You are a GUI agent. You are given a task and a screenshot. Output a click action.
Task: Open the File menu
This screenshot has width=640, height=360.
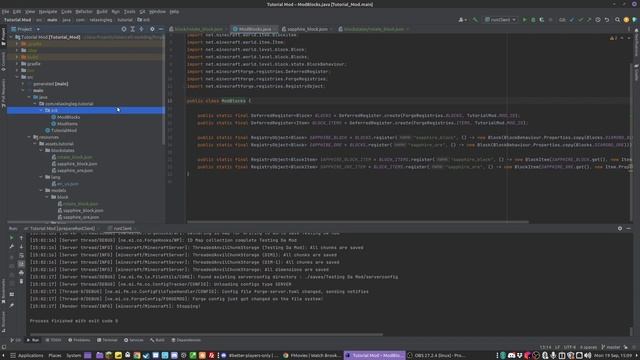(x=5, y=12)
